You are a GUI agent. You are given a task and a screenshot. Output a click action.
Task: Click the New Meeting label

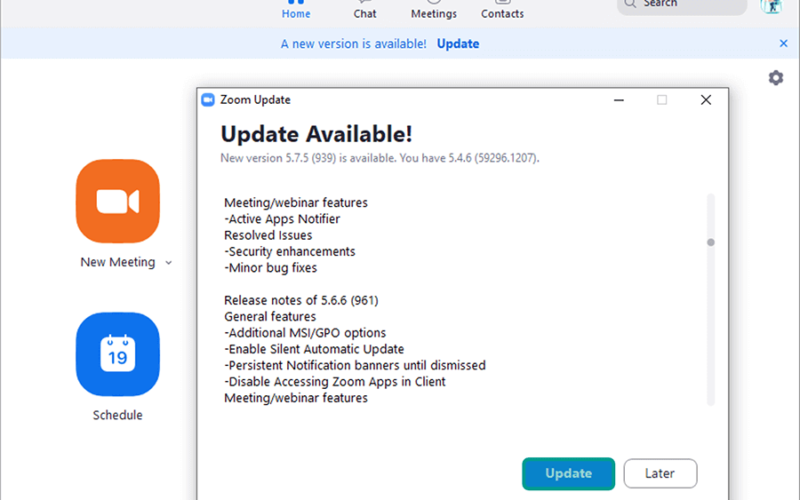(x=118, y=262)
